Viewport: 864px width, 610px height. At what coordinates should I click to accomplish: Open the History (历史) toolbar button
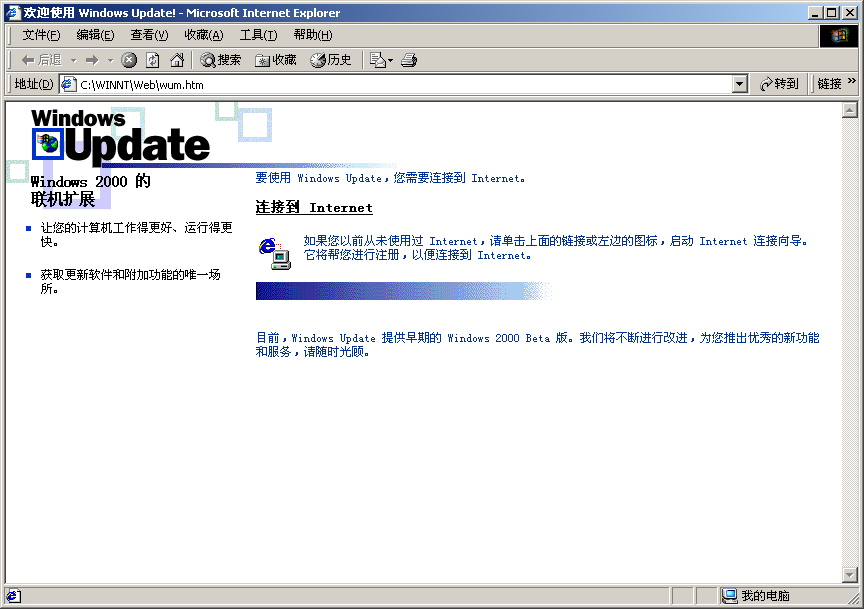point(331,60)
